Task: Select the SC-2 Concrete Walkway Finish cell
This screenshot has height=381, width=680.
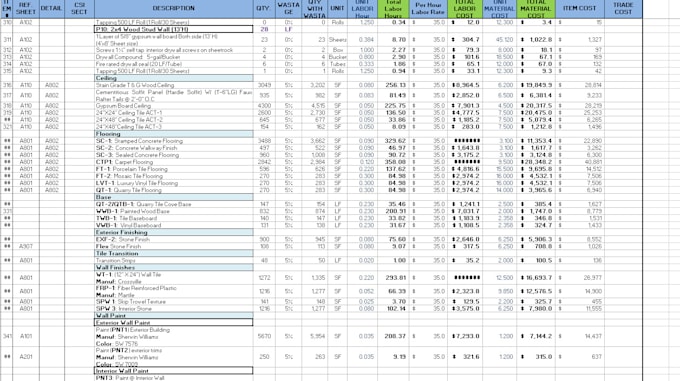Action: [173, 148]
